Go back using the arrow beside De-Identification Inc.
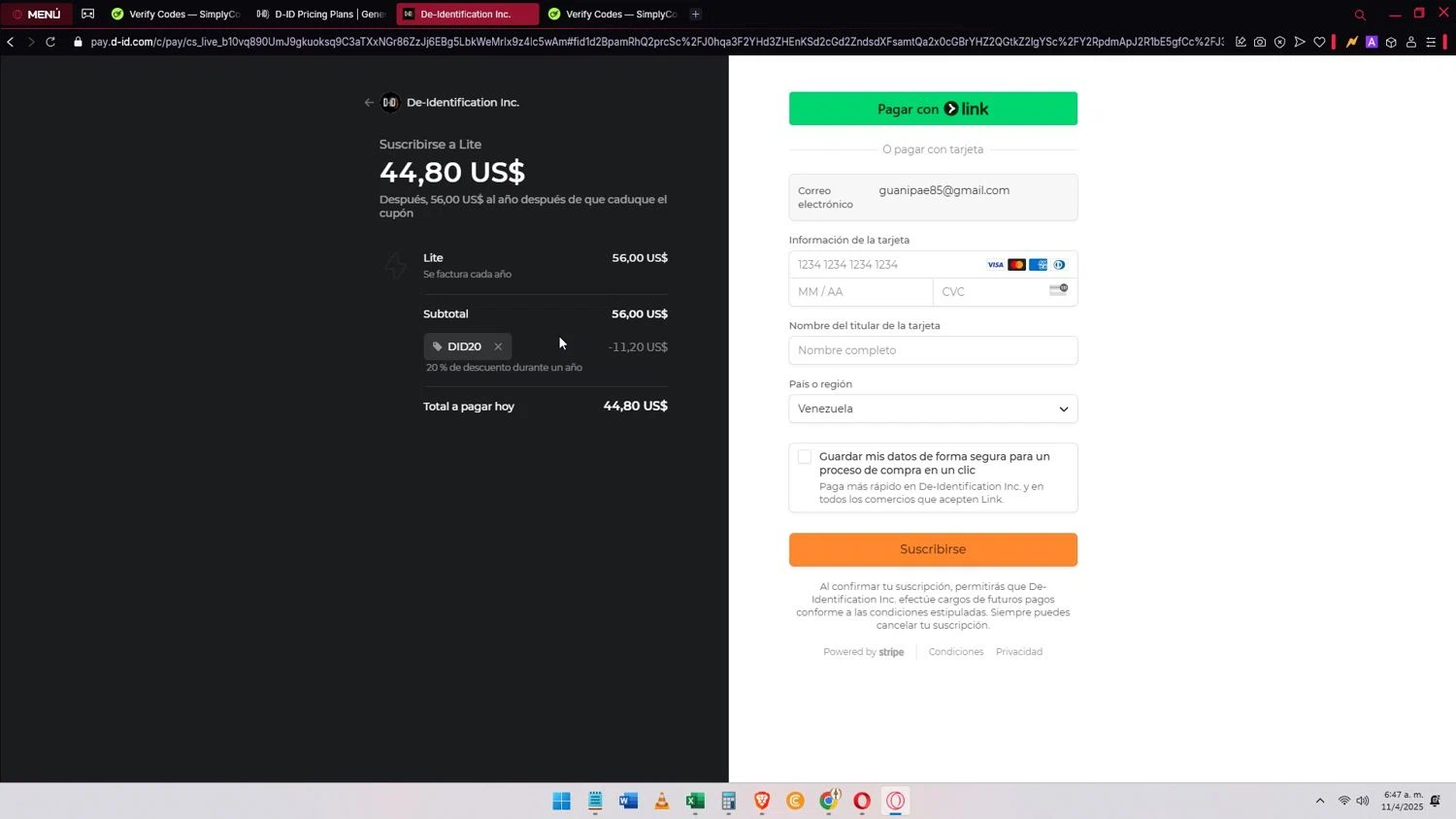This screenshot has height=819, width=1456. click(369, 103)
